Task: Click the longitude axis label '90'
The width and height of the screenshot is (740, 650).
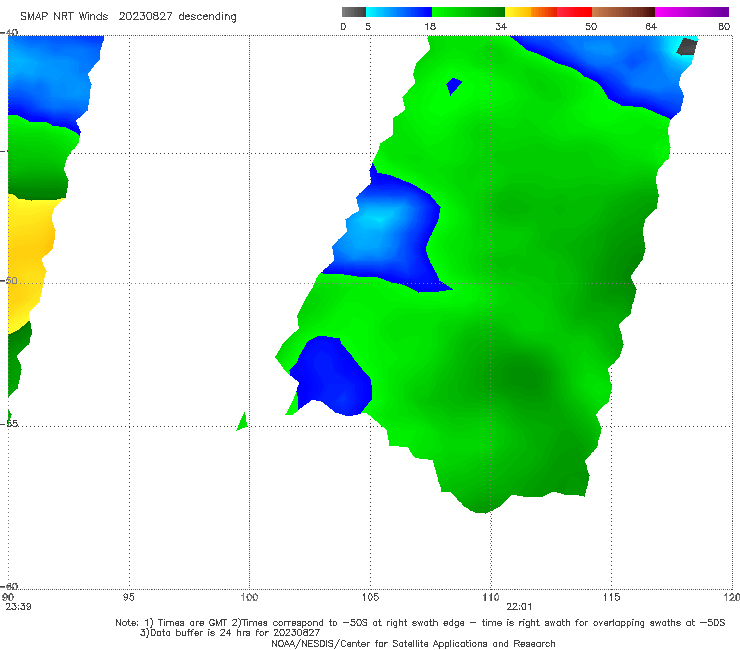Action: (8, 597)
